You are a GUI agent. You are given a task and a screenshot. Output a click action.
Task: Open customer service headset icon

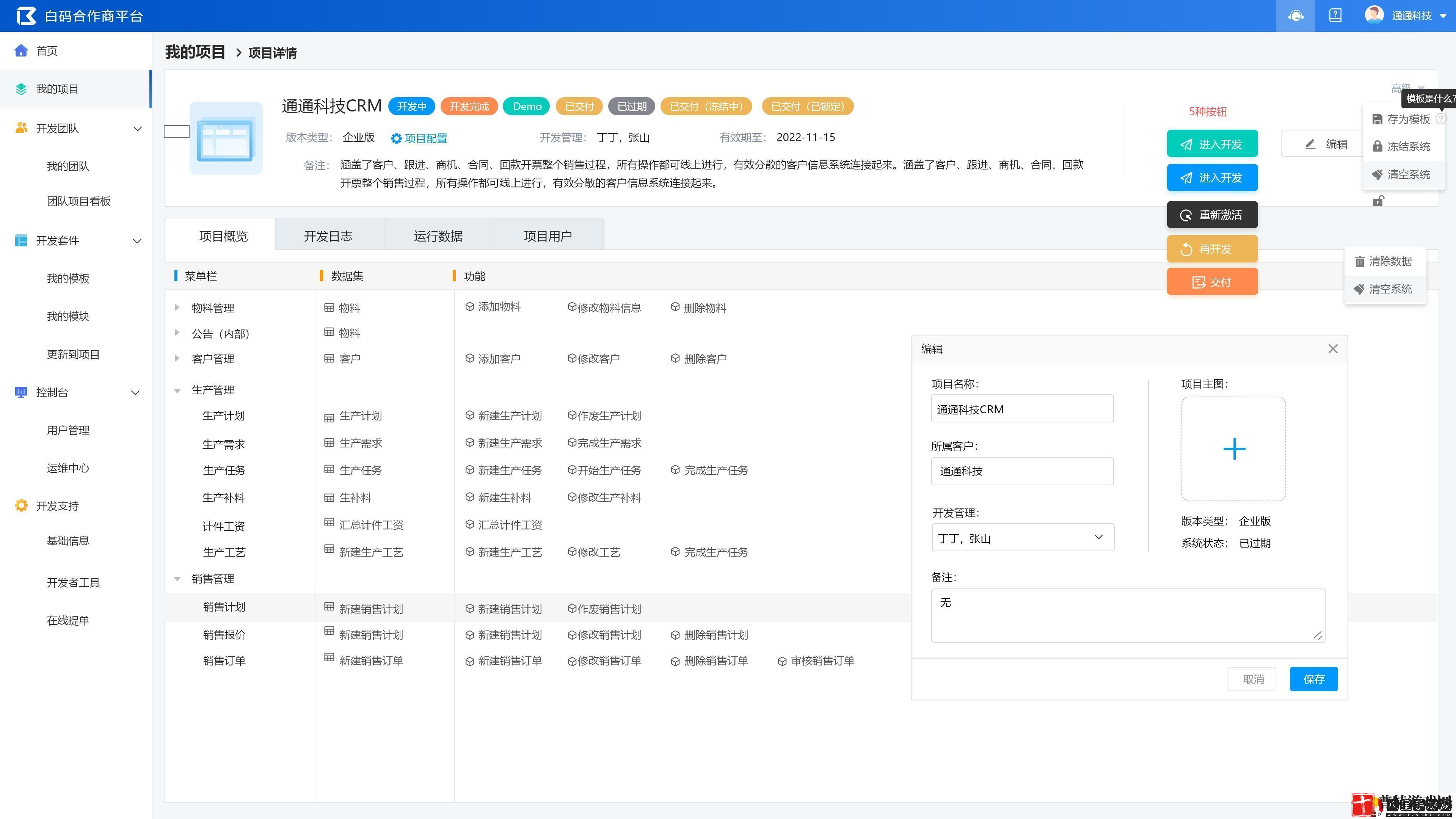tap(1296, 16)
